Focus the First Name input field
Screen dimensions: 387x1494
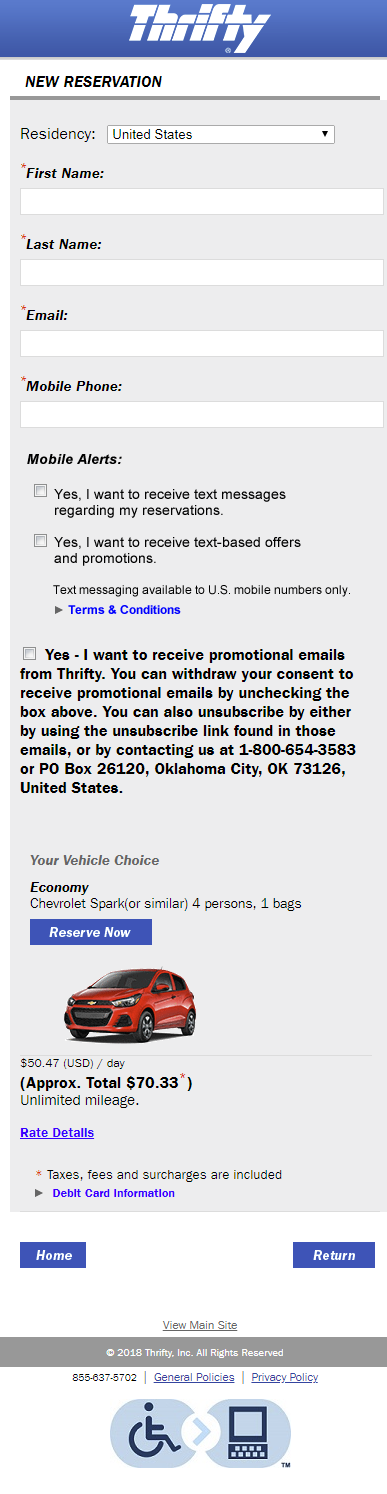(x=202, y=201)
